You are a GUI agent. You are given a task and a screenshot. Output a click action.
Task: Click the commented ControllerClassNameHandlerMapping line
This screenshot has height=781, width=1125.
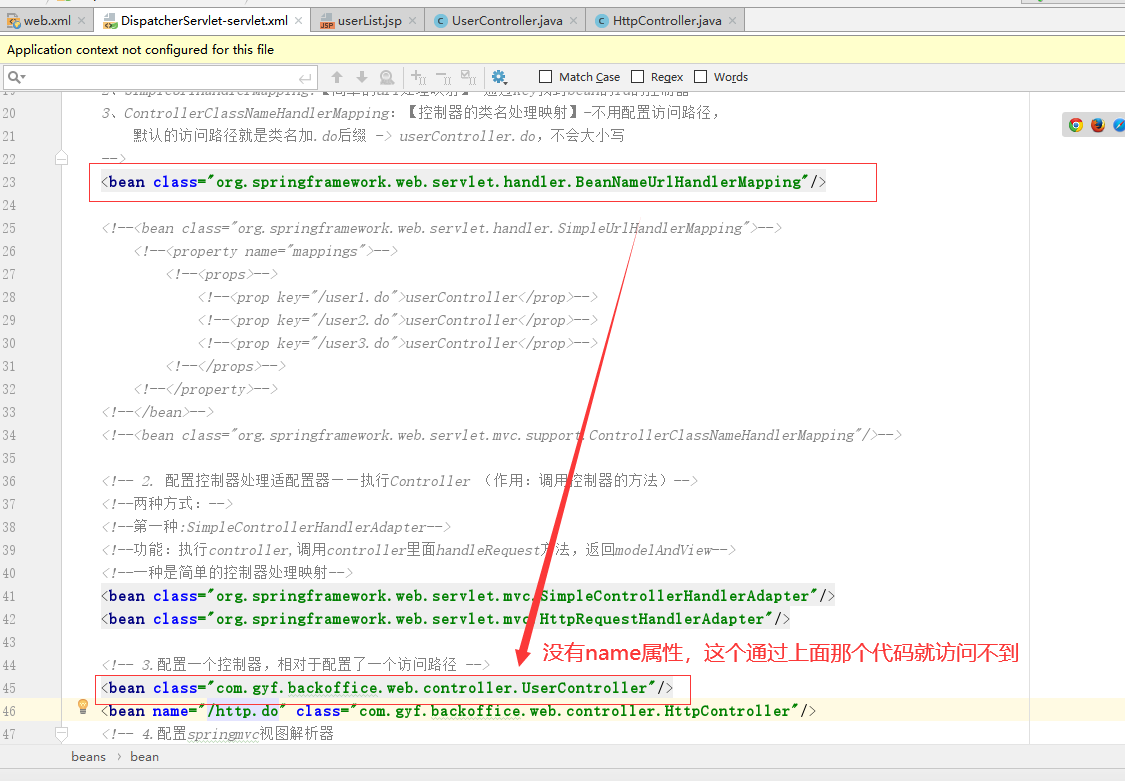coord(502,435)
